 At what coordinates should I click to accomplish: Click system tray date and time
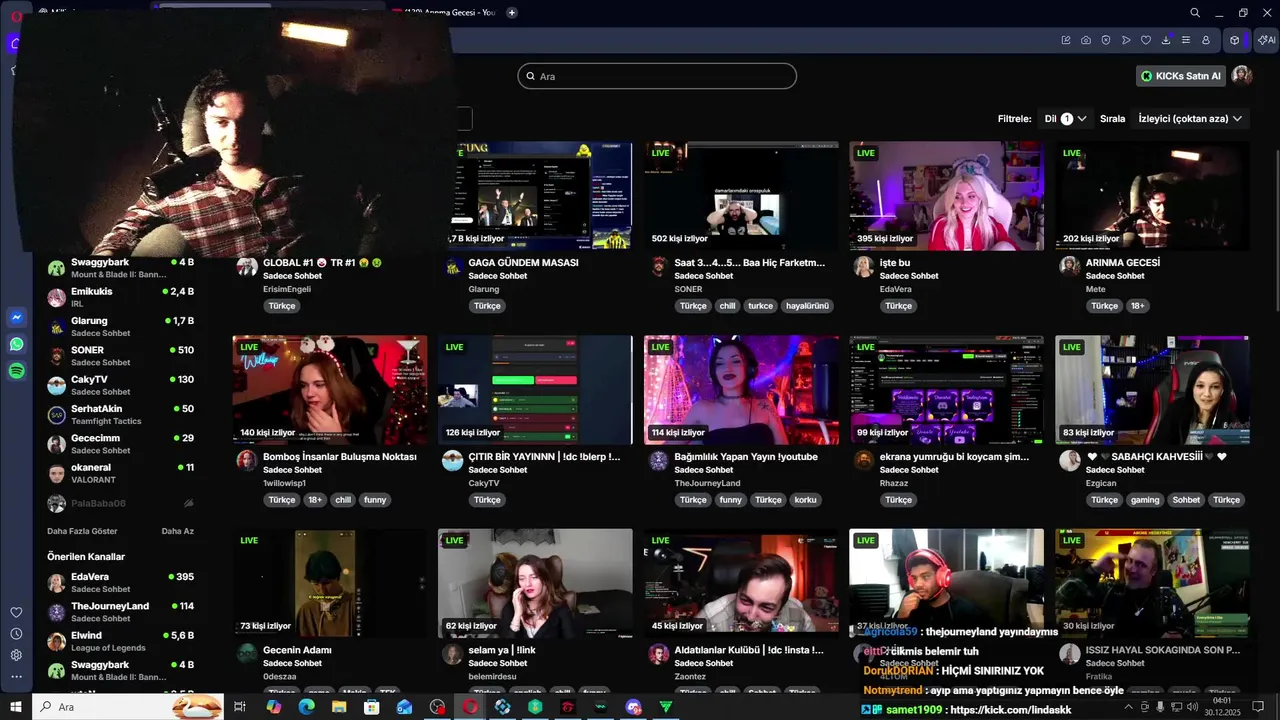pyautogui.click(x=1221, y=707)
